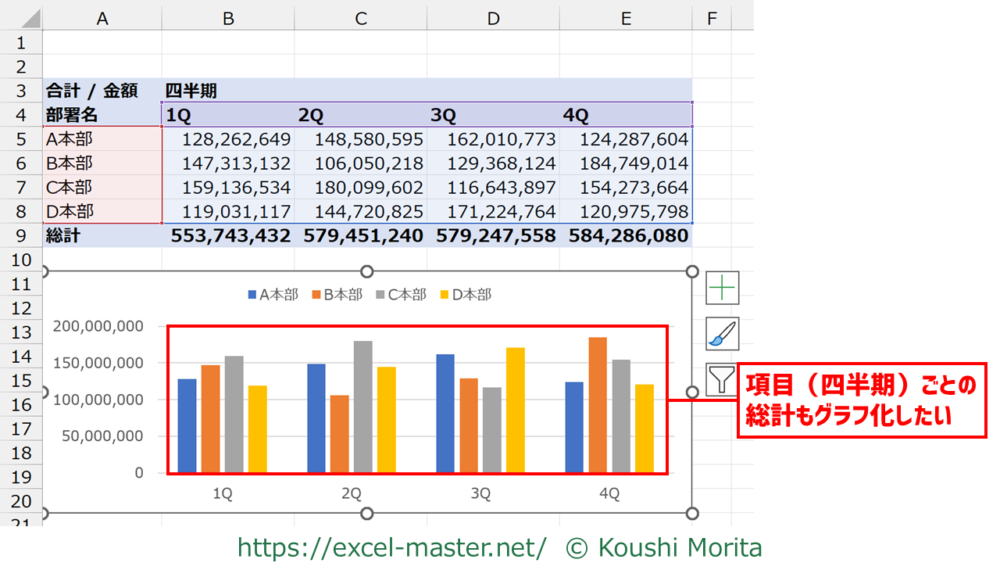Select the B本部 legend entry
Screen dimensions: 1000x563
[x=336, y=295]
